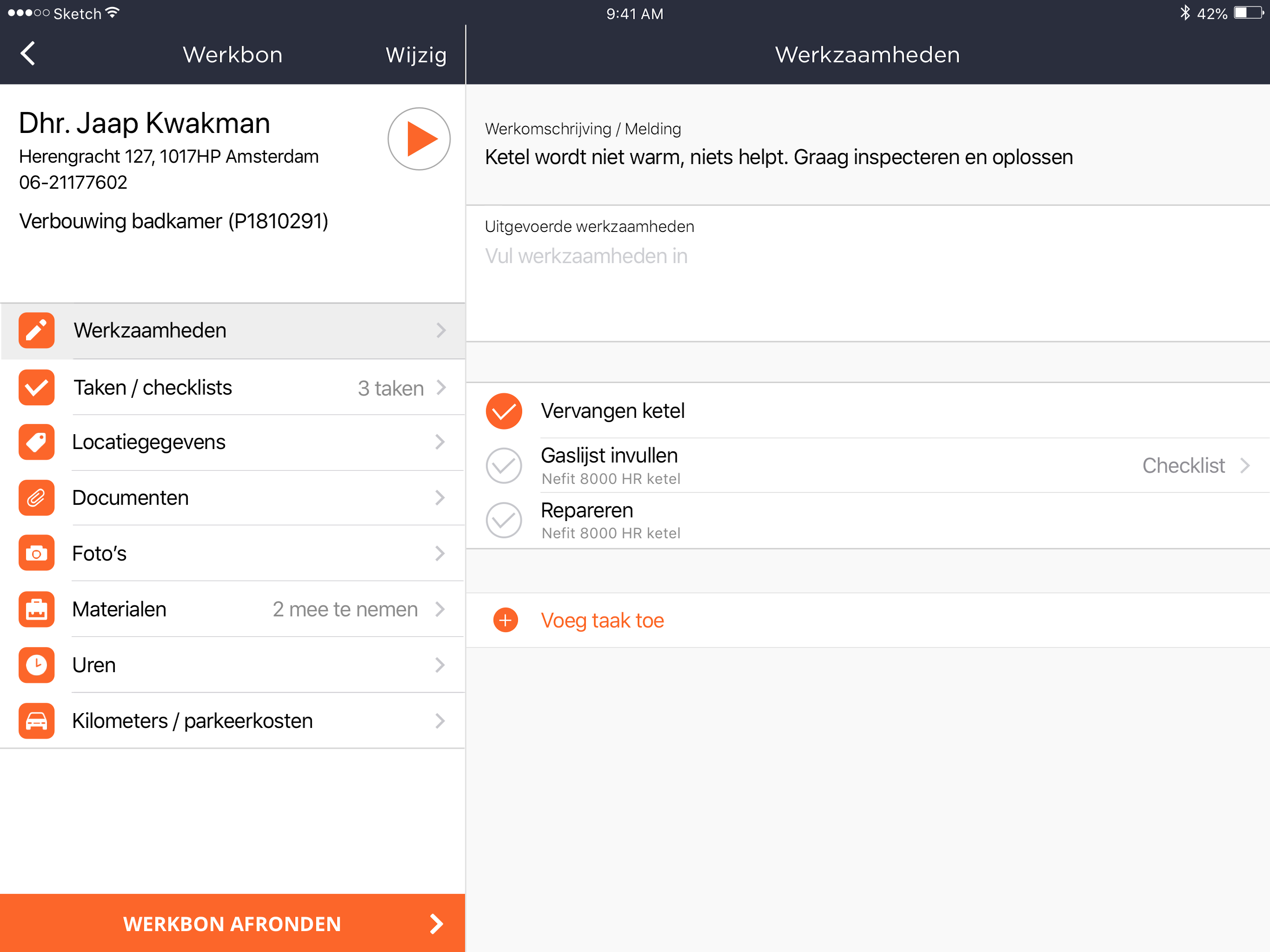Open the Documenten menu item
This screenshot has width=1270, height=952.
point(232,498)
